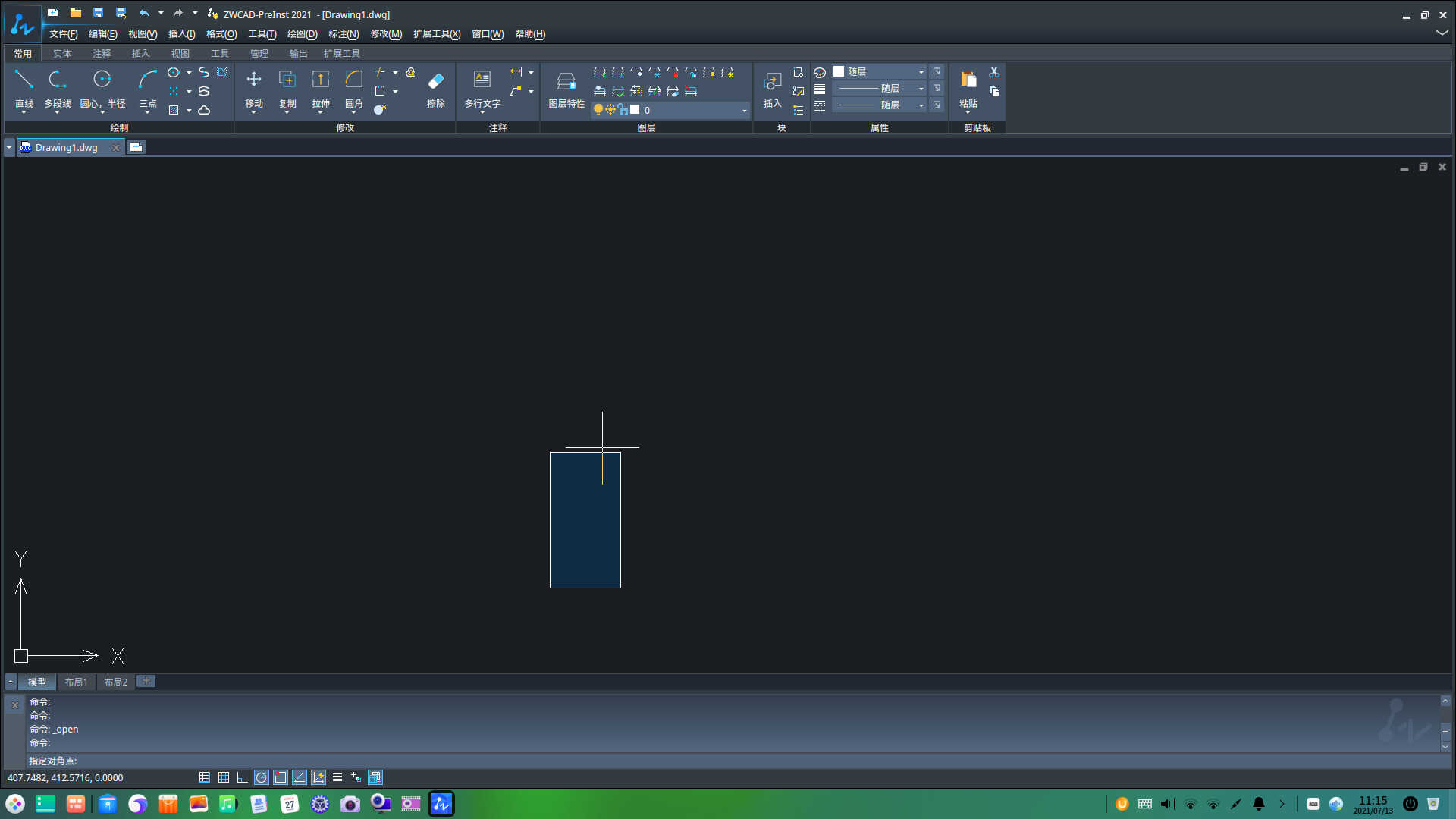The image size is (1456, 819).
Task: Click the Copy tool
Action: pyautogui.click(x=288, y=88)
